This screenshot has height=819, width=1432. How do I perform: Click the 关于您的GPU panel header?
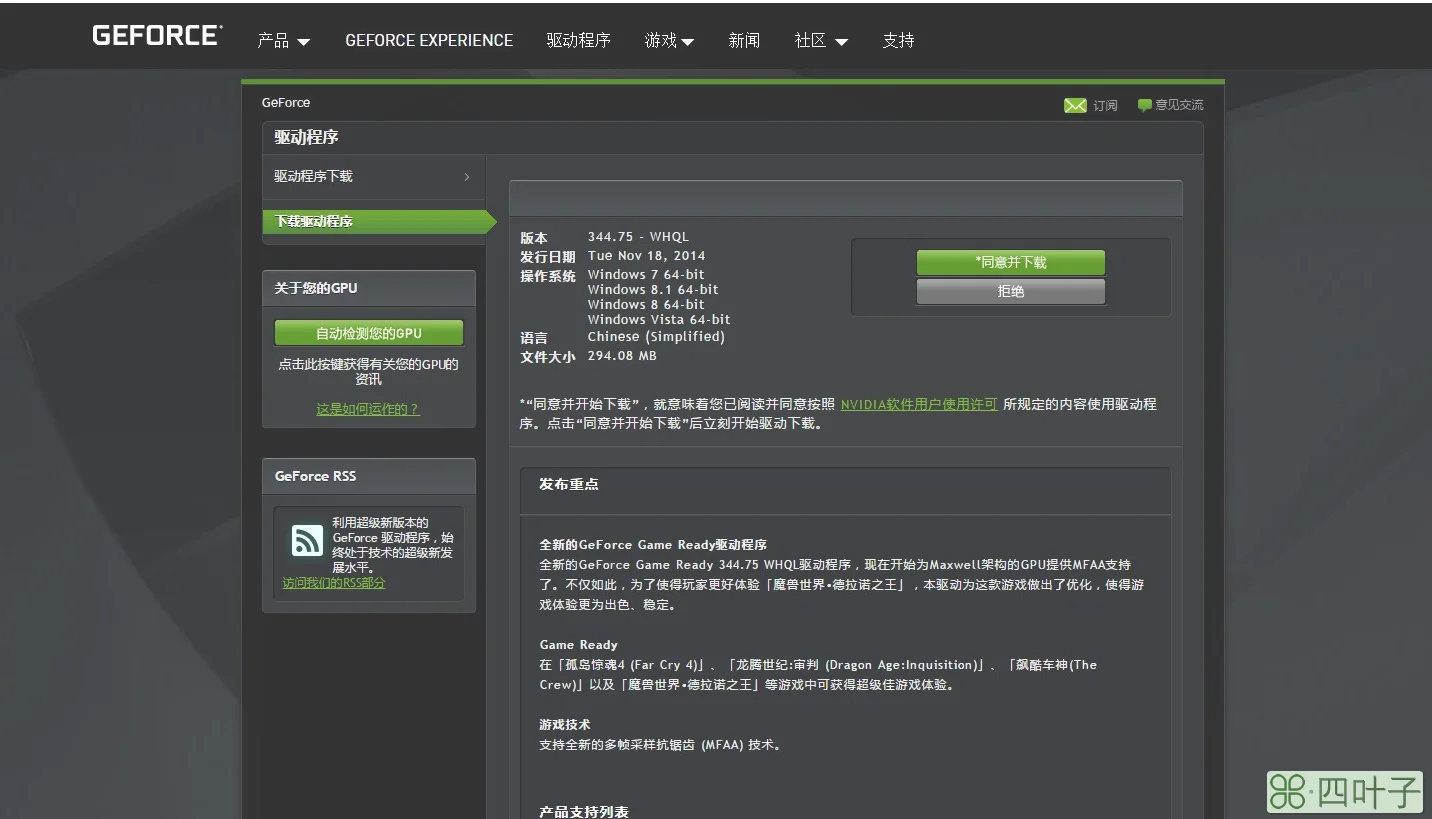(369, 288)
